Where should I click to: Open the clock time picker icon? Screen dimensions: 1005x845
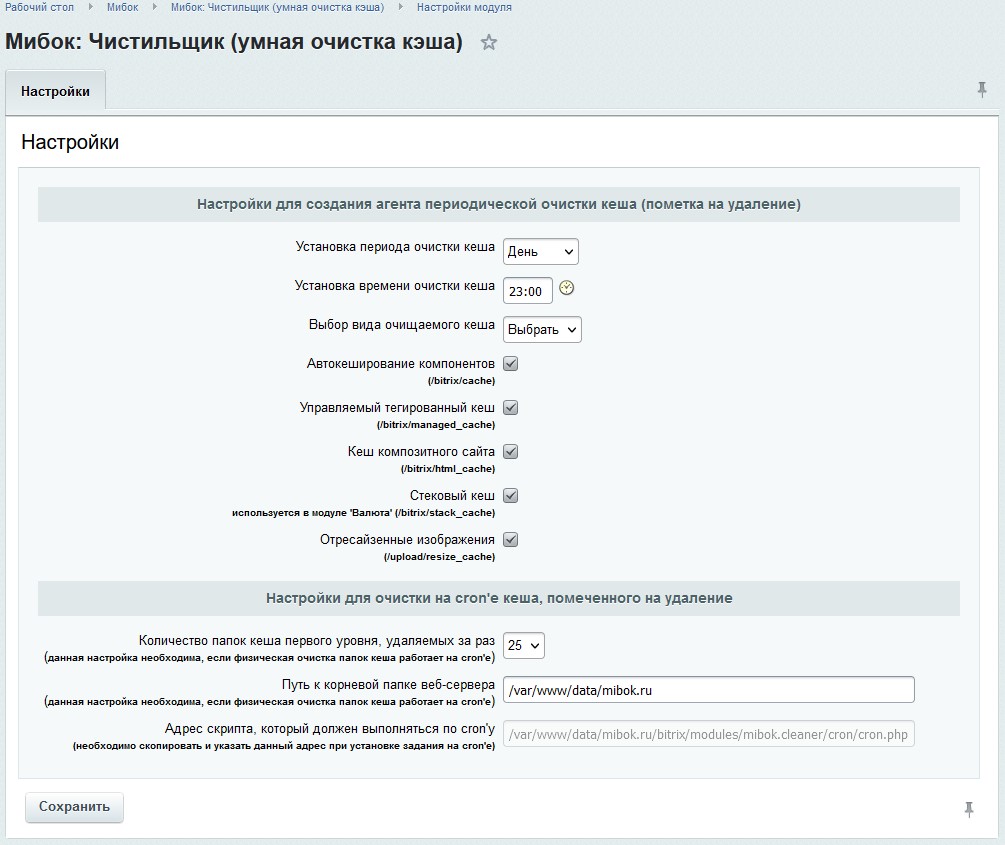567,289
